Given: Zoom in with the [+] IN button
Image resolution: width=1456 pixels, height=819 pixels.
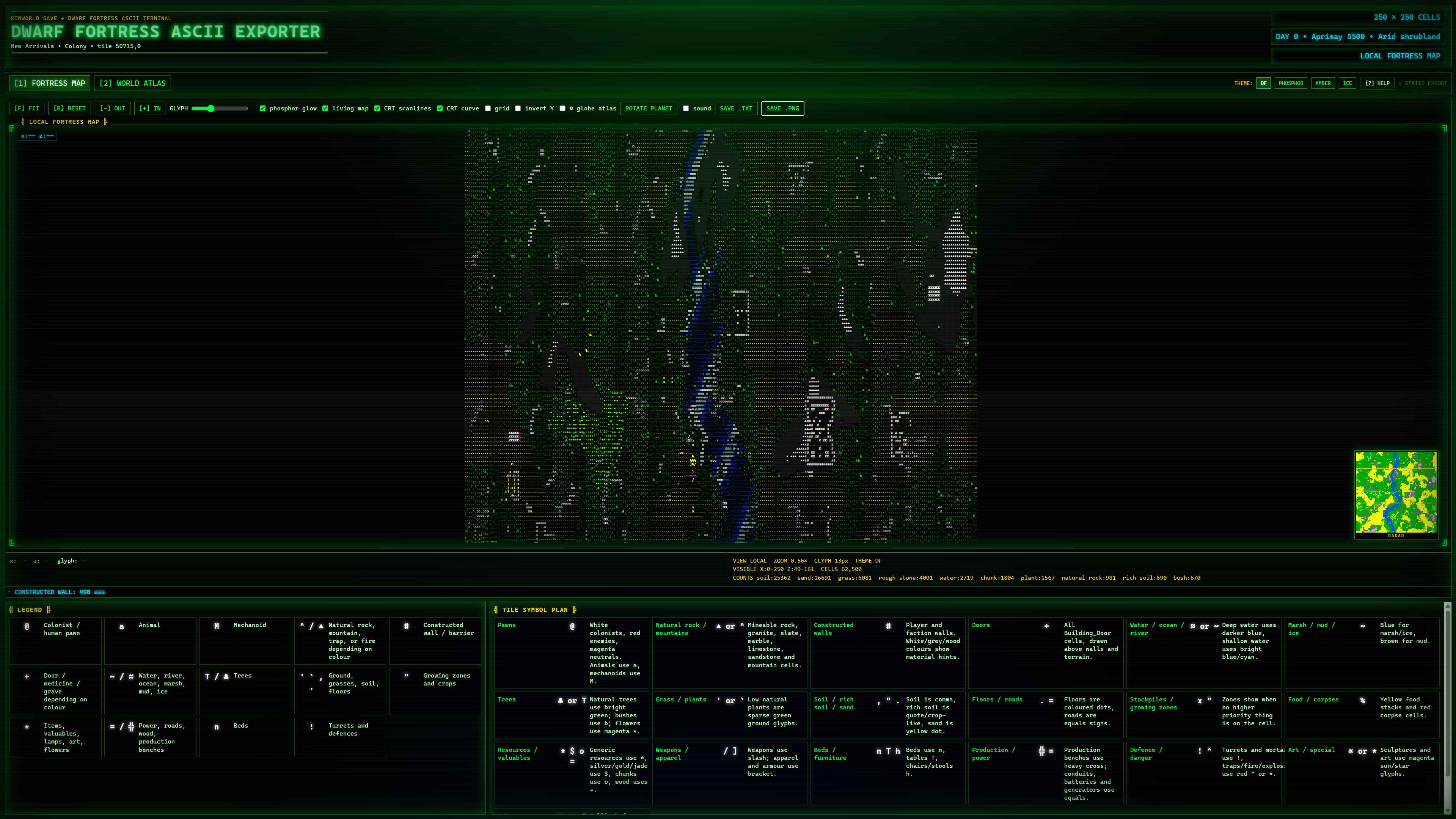Looking at the screenshot, I should coord(150,108).
